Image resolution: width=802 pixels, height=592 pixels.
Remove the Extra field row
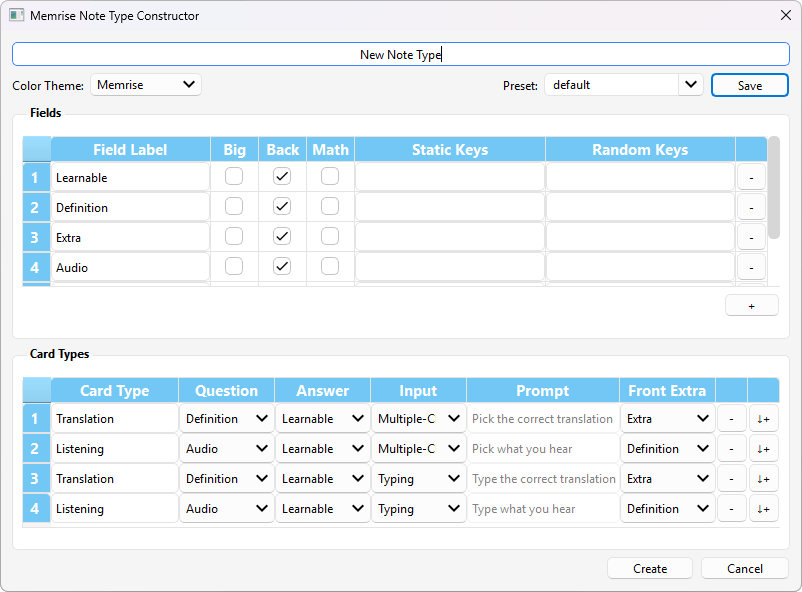(751, 237)
